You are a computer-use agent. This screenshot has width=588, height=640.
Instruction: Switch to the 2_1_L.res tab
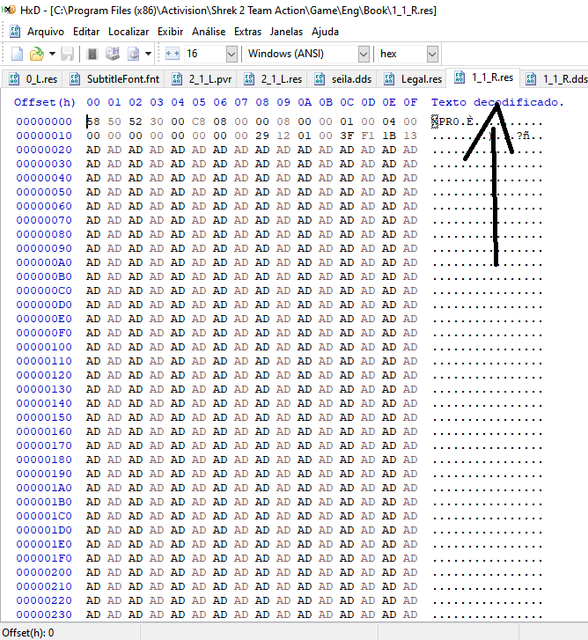pos(273,79)
